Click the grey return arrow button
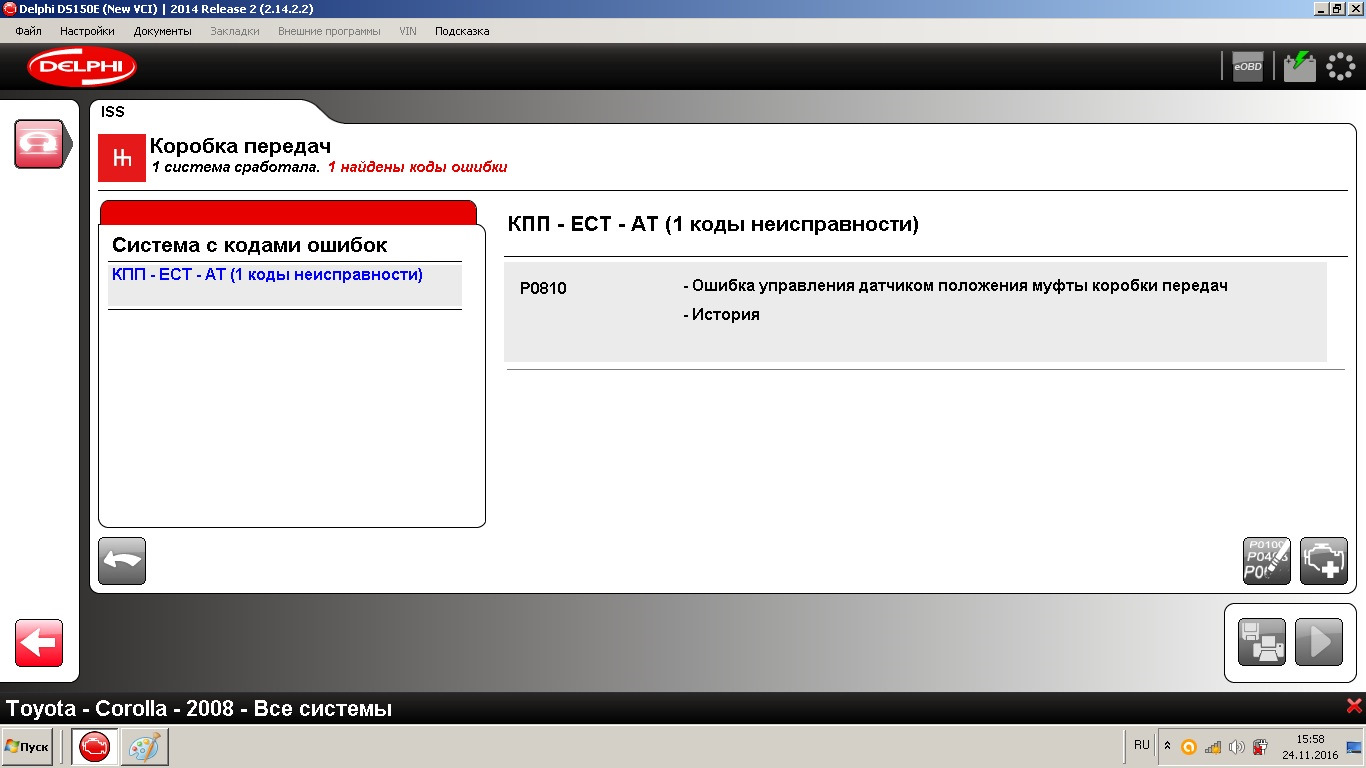This screenshot has height=768, width=1366. point(122,561)
